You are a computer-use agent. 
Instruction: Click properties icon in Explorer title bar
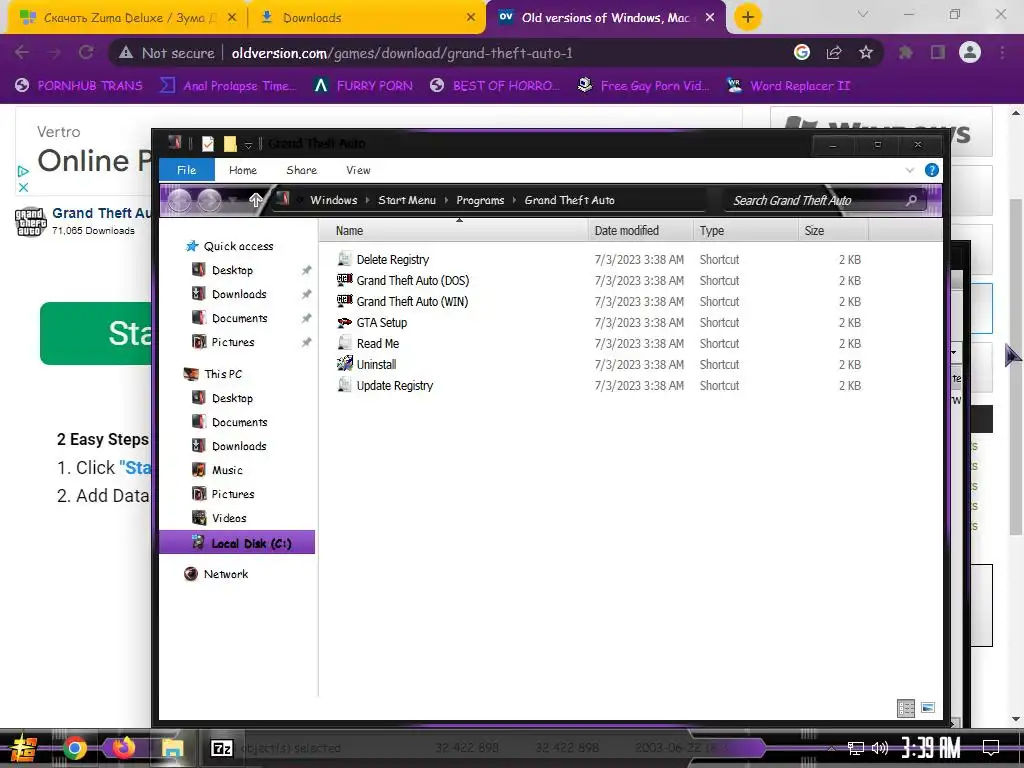(x=208, y=144)
